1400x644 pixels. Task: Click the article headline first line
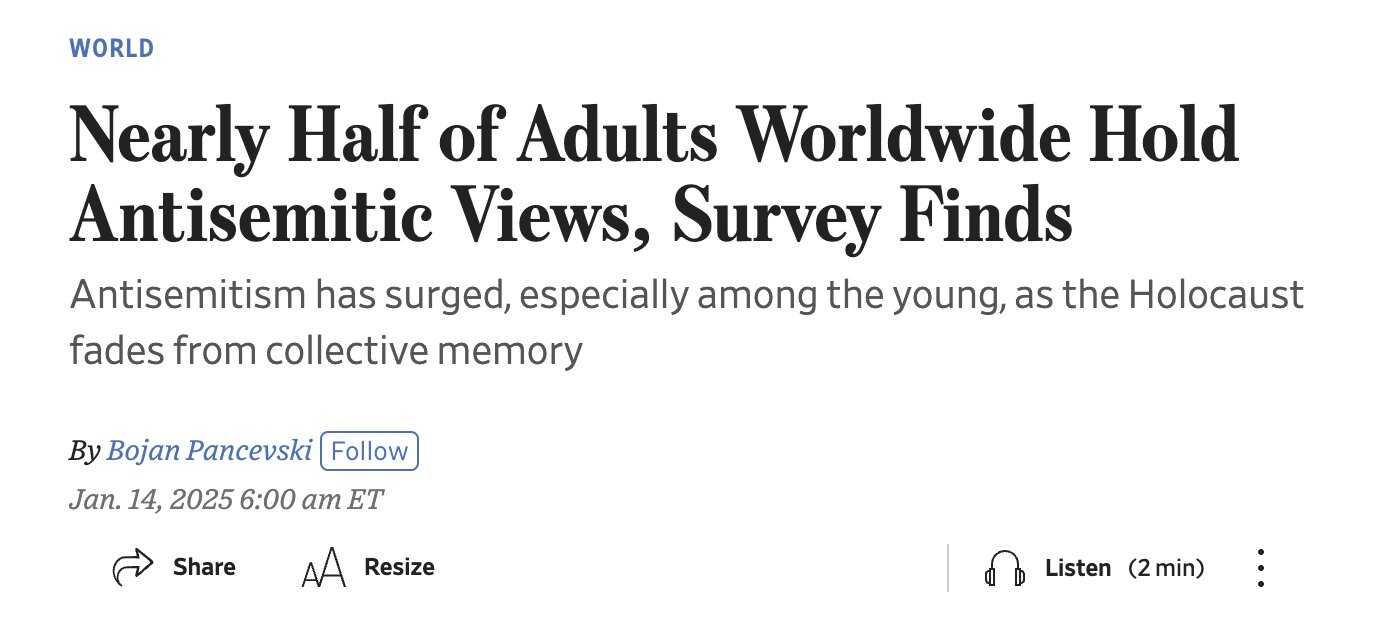pos(654,137)
